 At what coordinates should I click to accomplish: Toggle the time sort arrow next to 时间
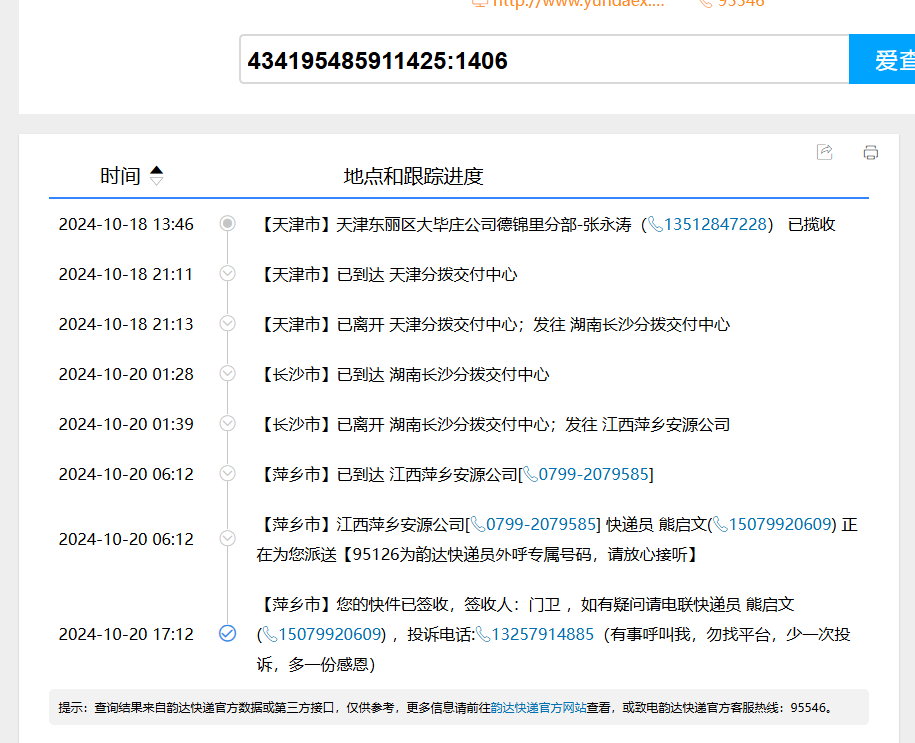[156, 176]
